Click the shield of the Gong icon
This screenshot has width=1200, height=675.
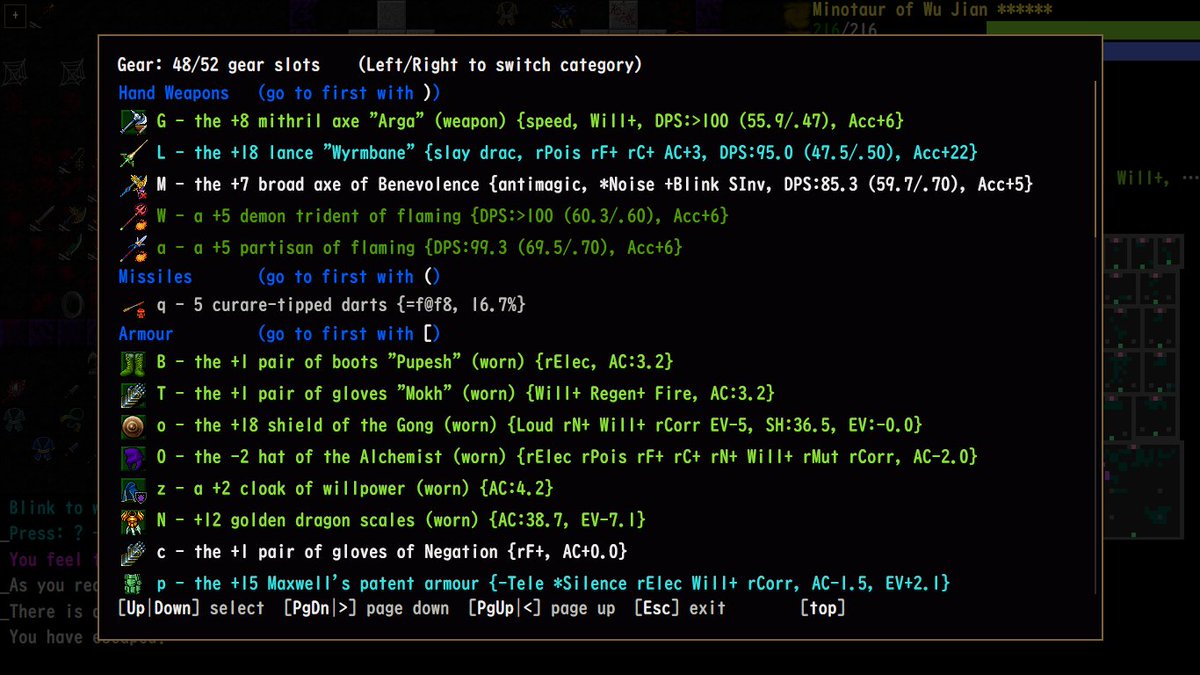pyautogui.click(x=133, y=426)
